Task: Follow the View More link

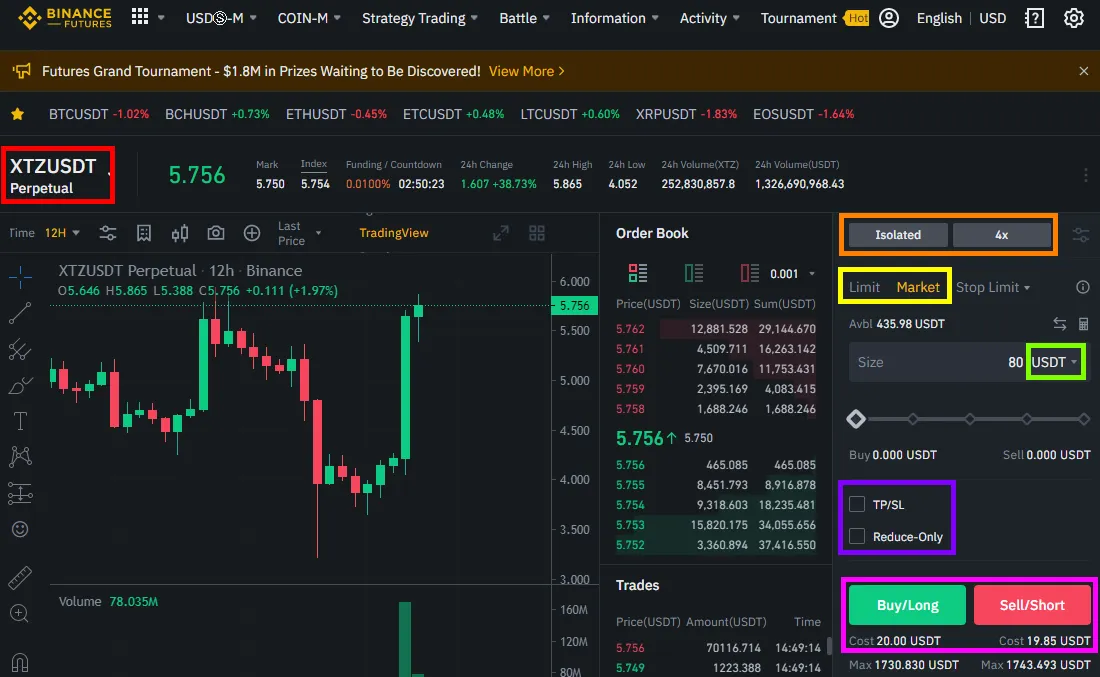Action: click(527, 71)
